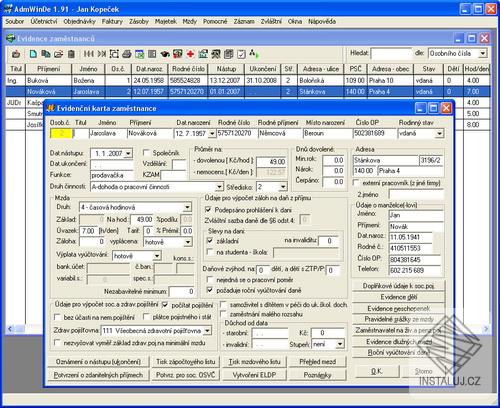The height and width of the screenshot is (408, 500).
Task: Click Přehled mezd button
Action: click(318, 362)
